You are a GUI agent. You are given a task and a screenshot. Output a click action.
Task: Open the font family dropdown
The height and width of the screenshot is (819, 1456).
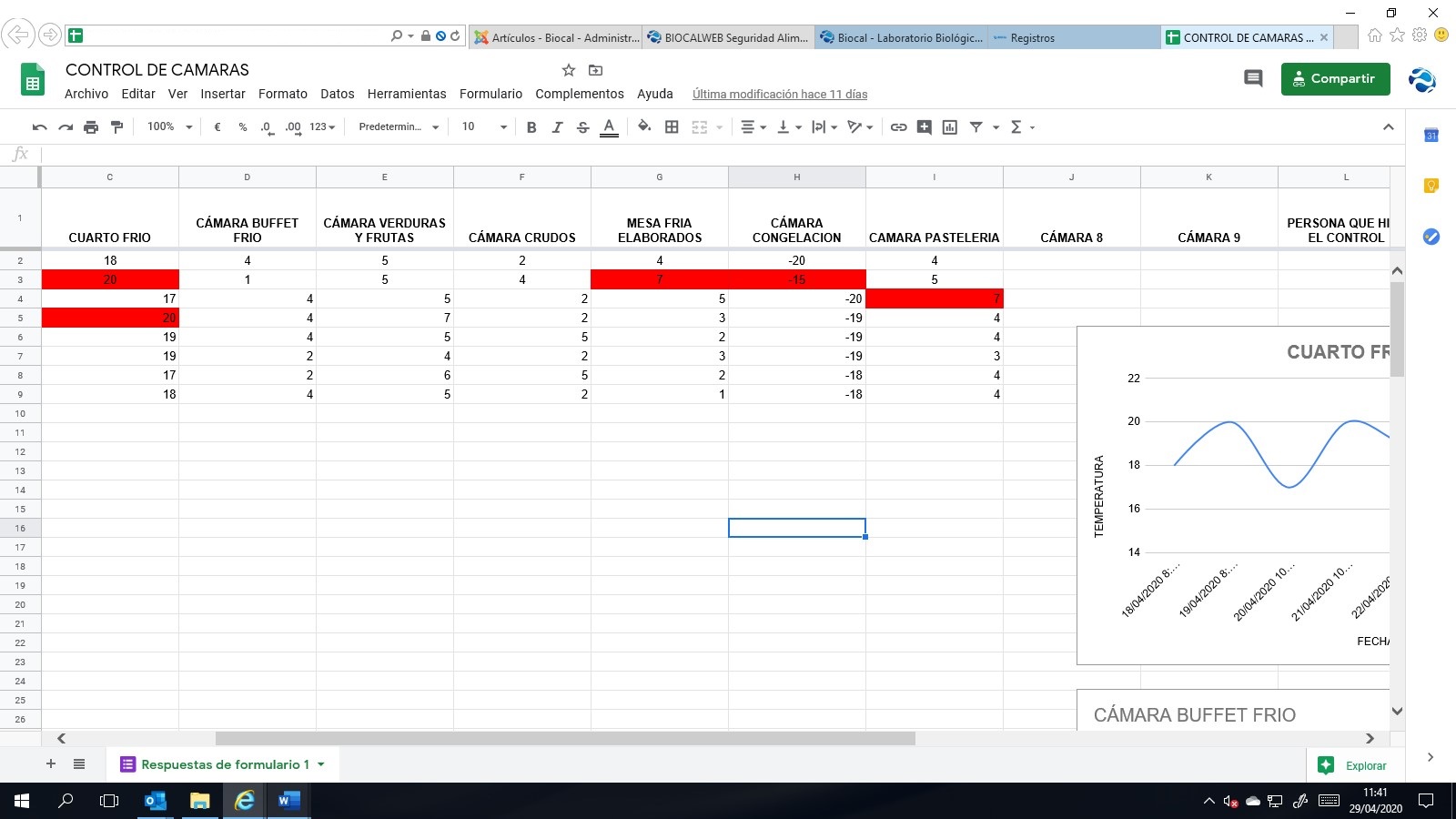pos(399,127)
